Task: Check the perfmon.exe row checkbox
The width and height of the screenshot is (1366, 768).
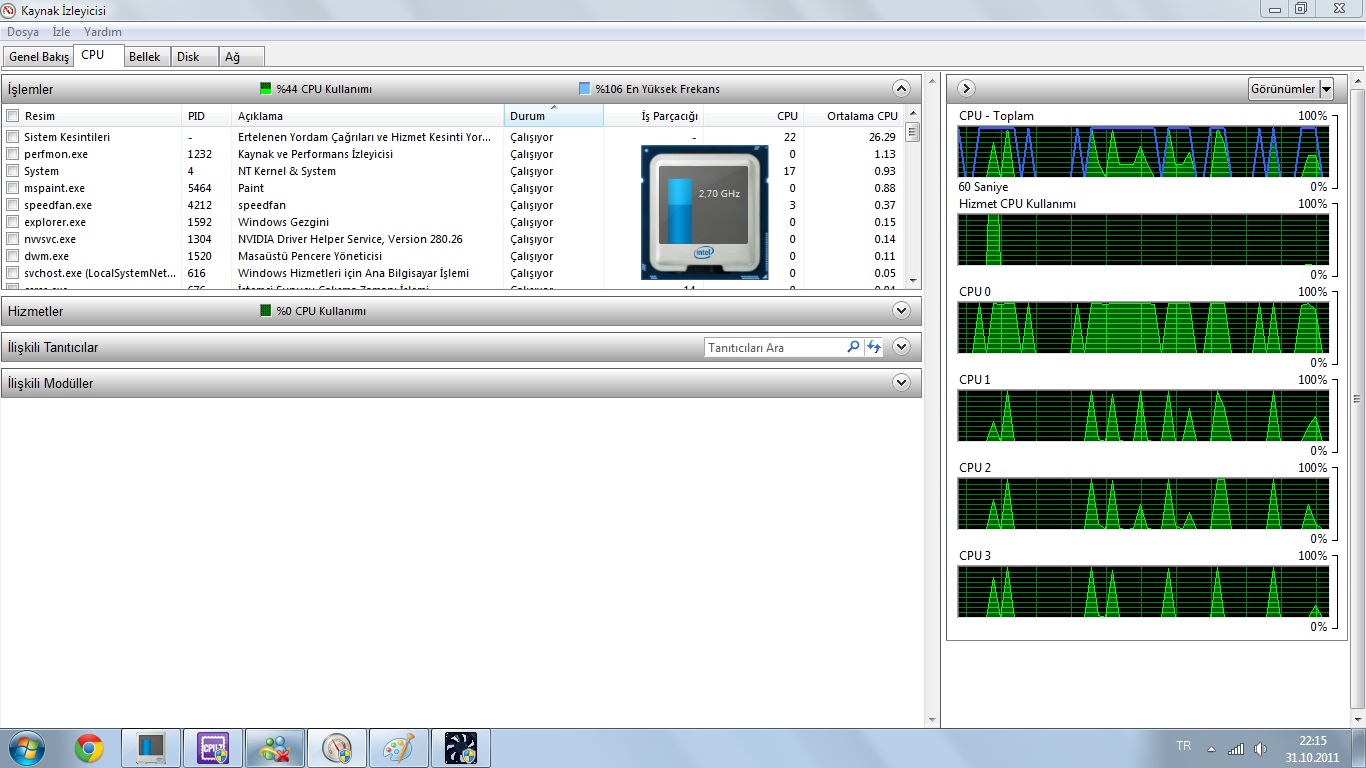Action: pyautogui.click(x=13, y=154)
